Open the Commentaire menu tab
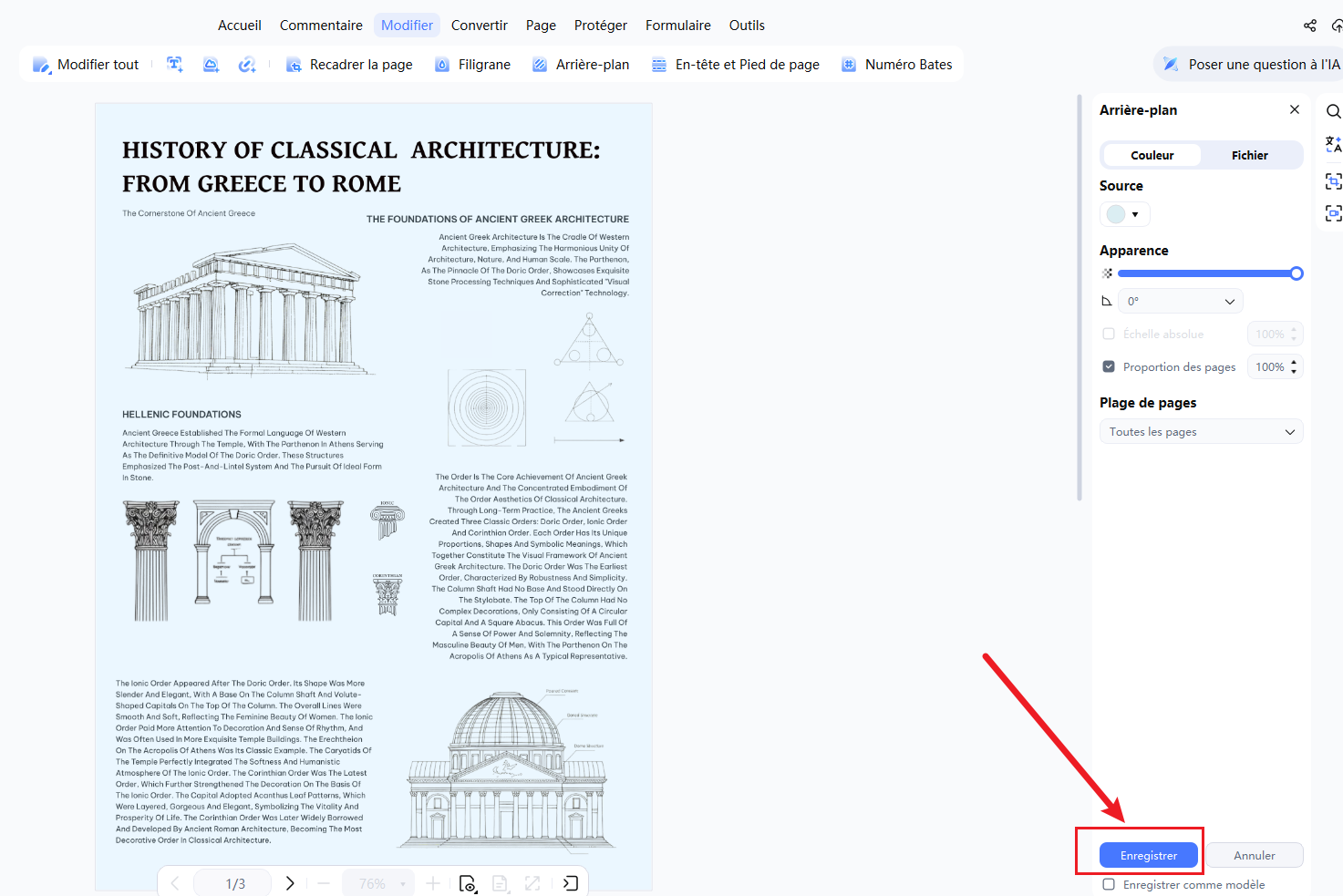 pos(321,26)
